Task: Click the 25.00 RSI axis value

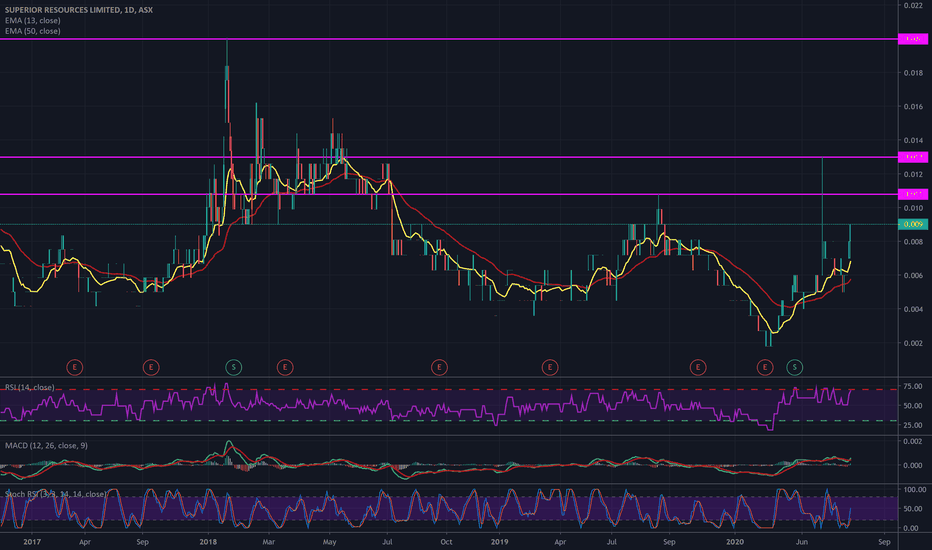Action: (x=914, y=425)
